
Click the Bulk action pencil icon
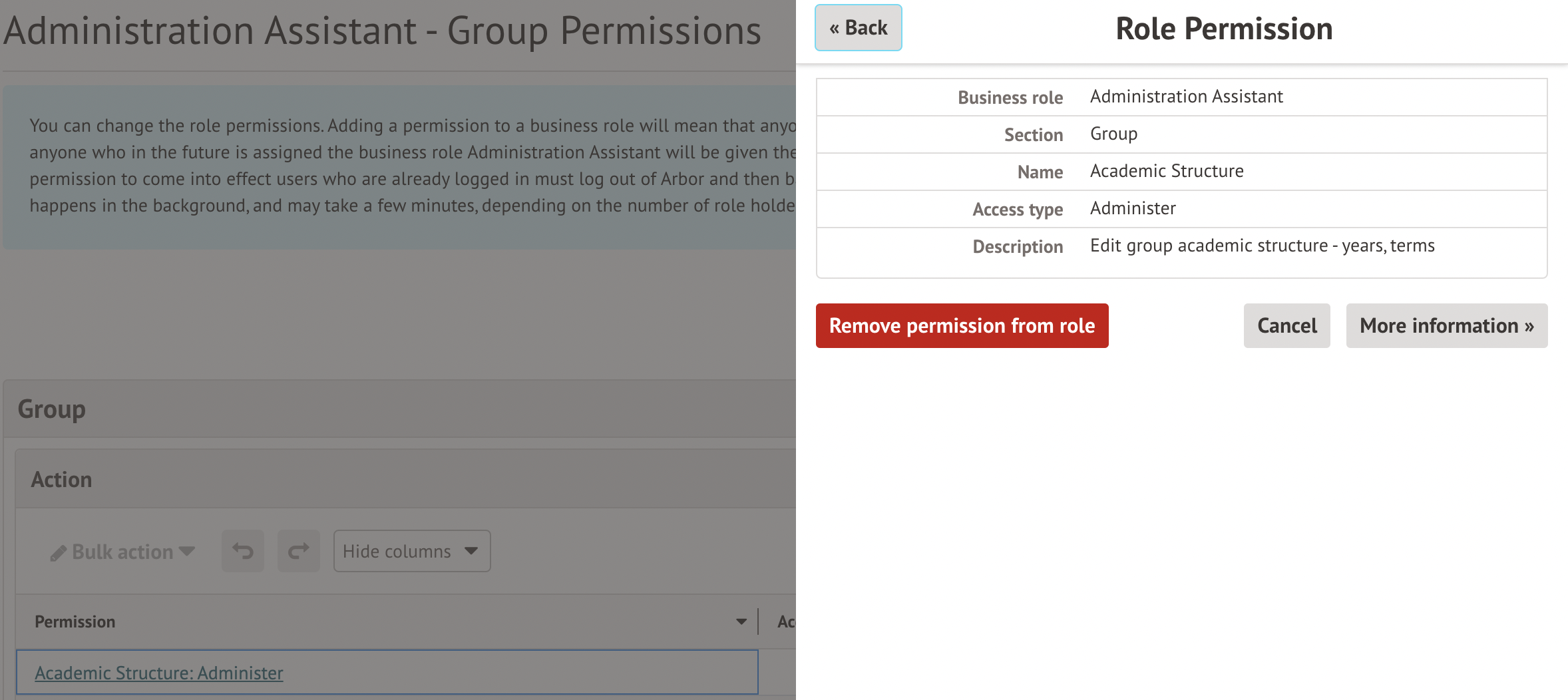[x=58, y=553]
